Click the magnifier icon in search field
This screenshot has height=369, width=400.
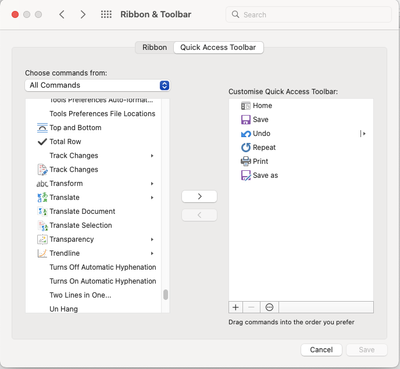click(235, 14)
